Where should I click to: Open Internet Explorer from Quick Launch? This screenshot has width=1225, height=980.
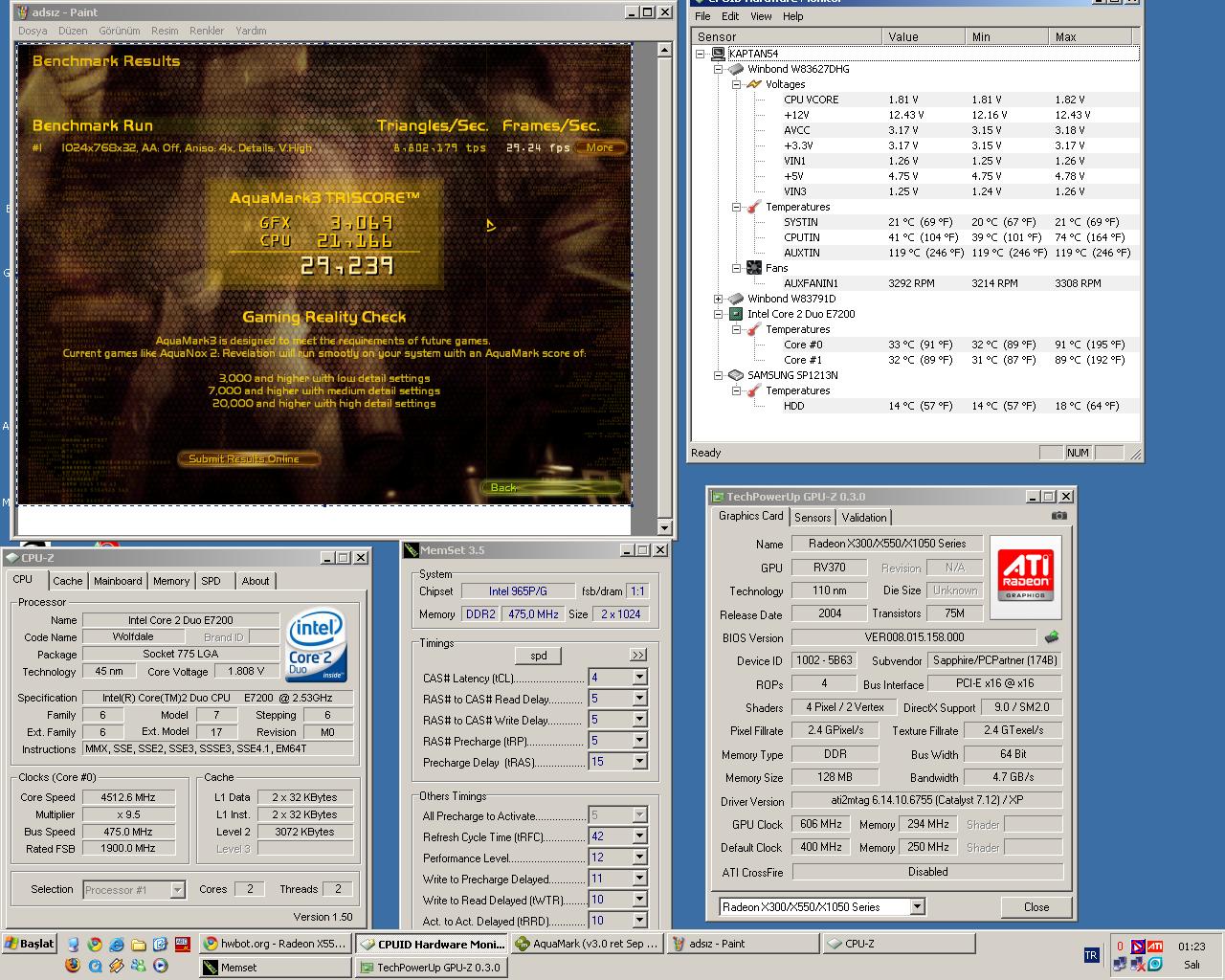tap(117, 944)
